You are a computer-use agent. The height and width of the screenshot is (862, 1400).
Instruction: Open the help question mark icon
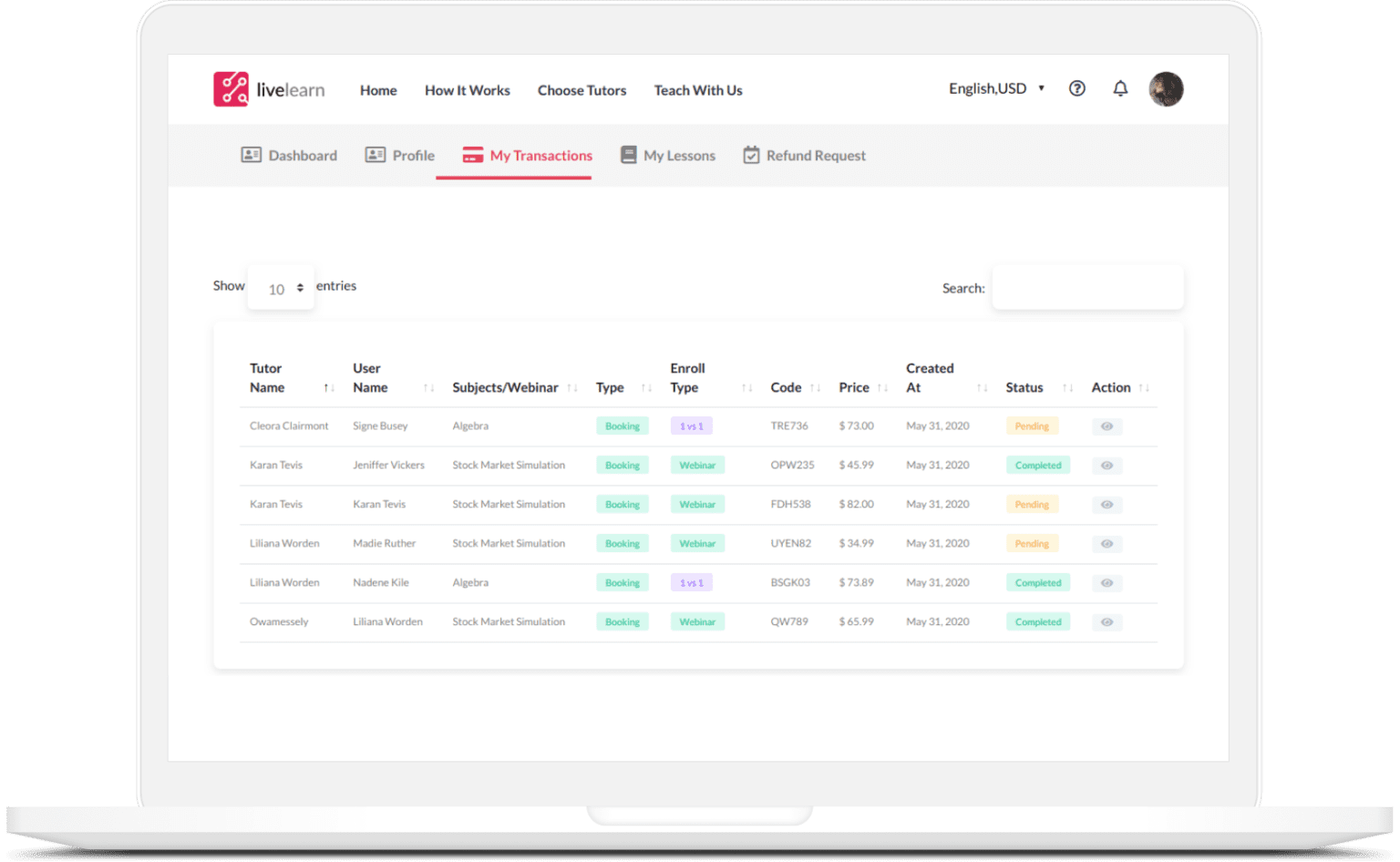1076,88
